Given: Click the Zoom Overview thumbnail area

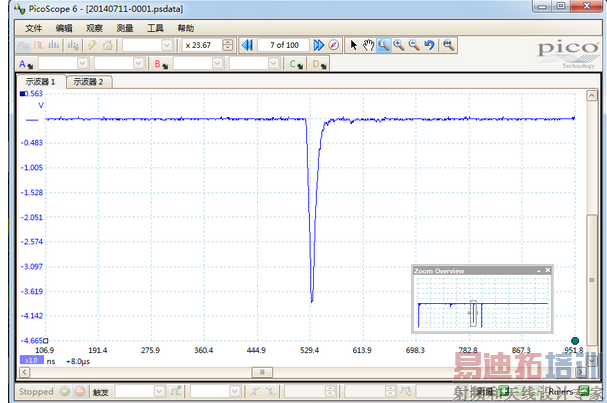Looking at the screenshot, I should point(482,303).
